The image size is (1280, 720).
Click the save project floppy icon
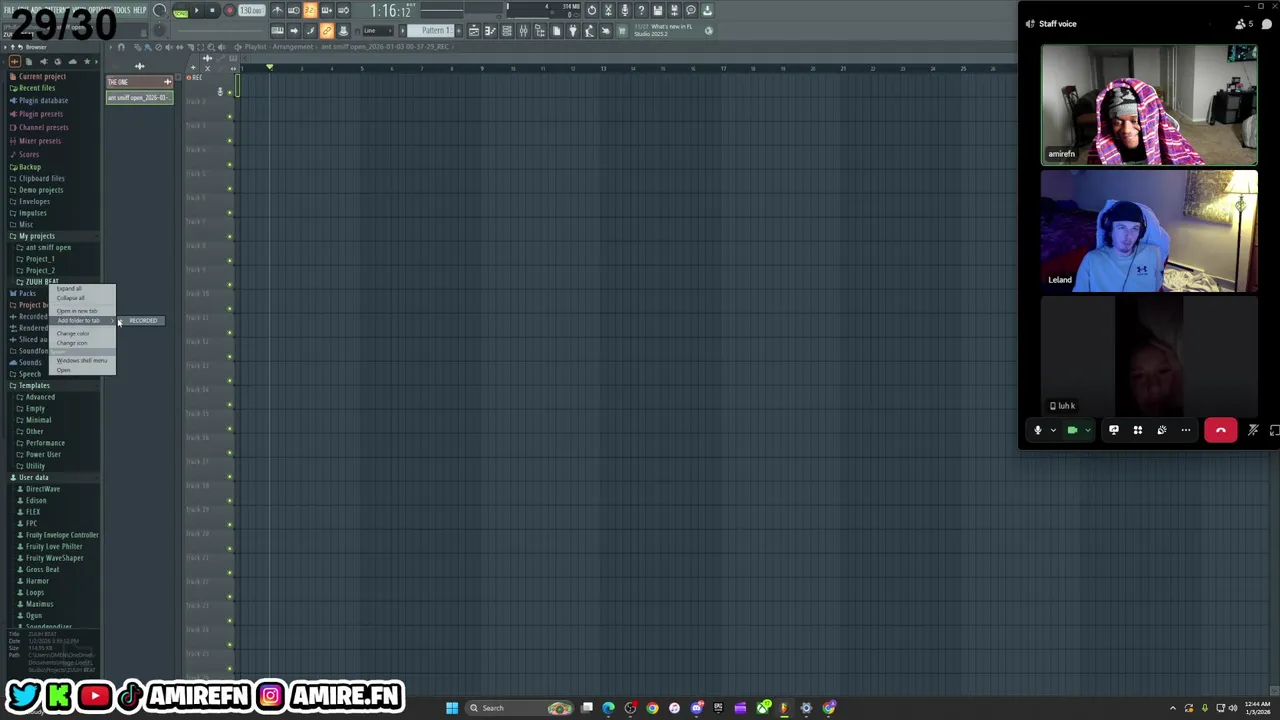(x=658, y=11)
